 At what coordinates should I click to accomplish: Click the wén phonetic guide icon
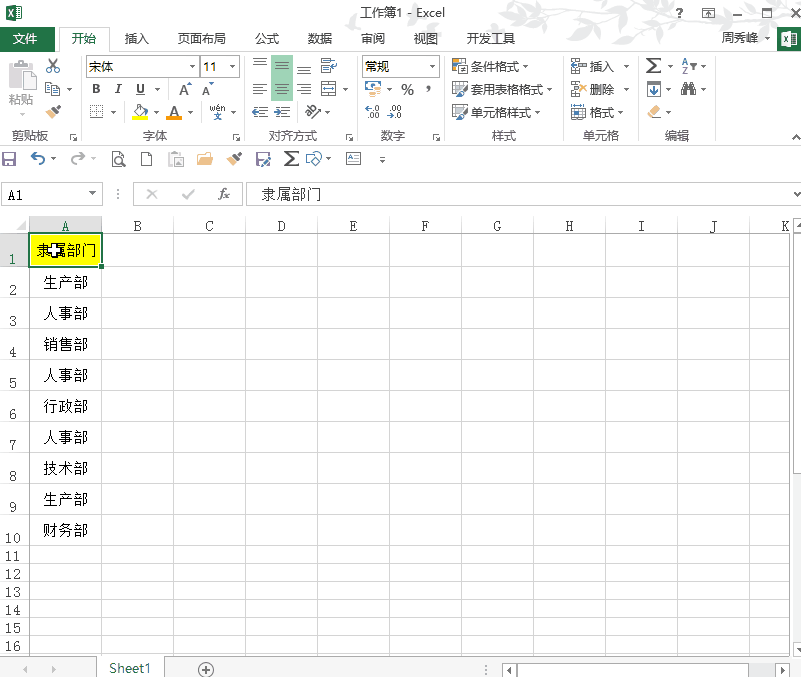[x=217, y=111]
